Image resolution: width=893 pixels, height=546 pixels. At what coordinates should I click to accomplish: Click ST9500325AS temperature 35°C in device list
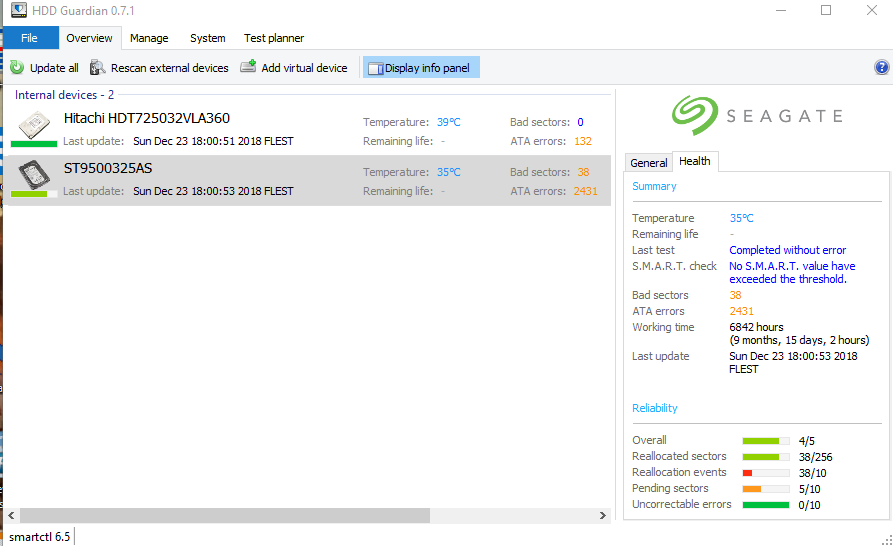pos(449,172)
